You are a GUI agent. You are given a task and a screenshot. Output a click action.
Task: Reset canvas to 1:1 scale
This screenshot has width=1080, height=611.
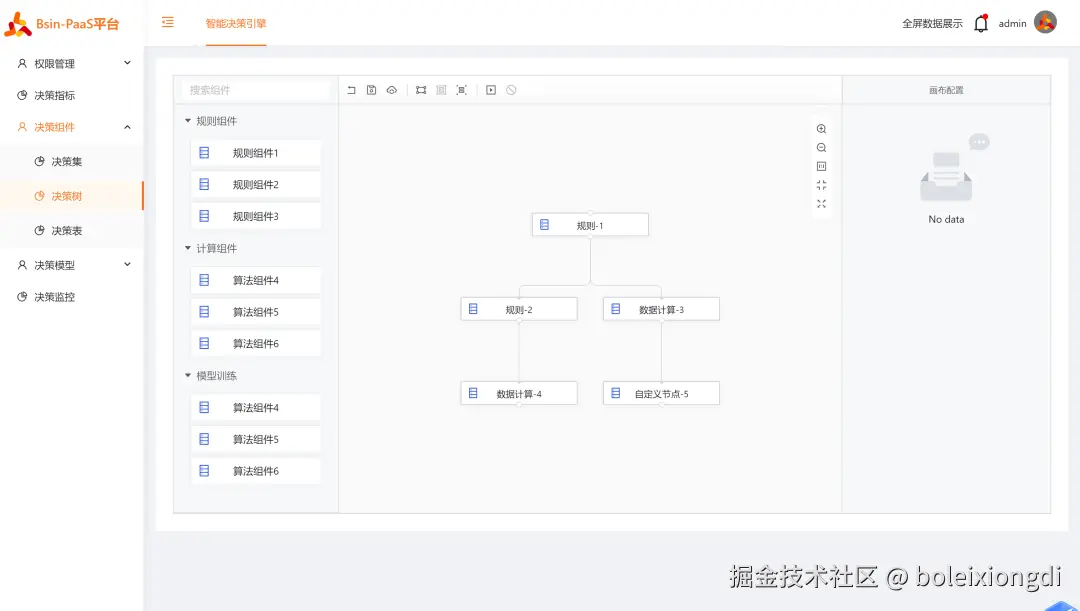coord(821,166)
